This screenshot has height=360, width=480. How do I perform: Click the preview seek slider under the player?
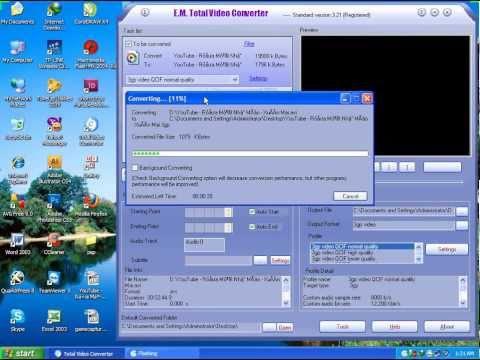419,182
